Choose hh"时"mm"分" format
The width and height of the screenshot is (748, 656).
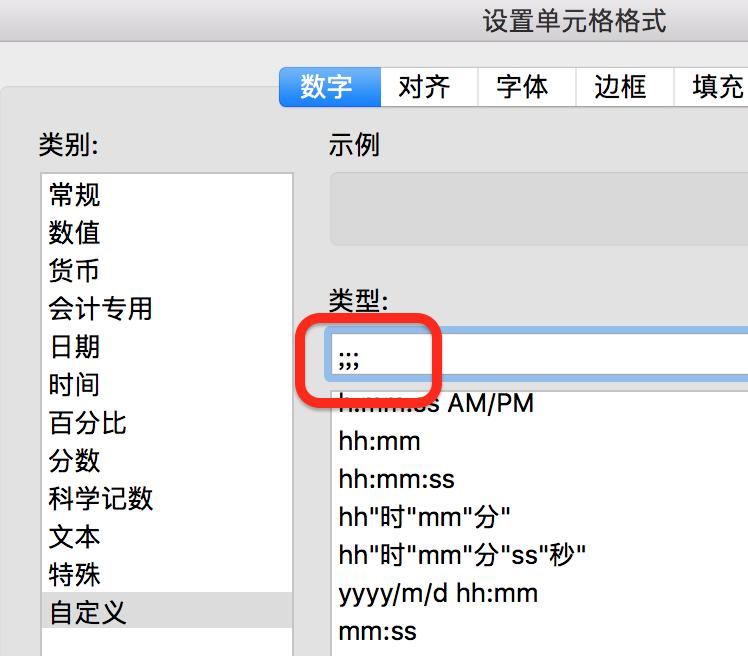coord(540,517)
